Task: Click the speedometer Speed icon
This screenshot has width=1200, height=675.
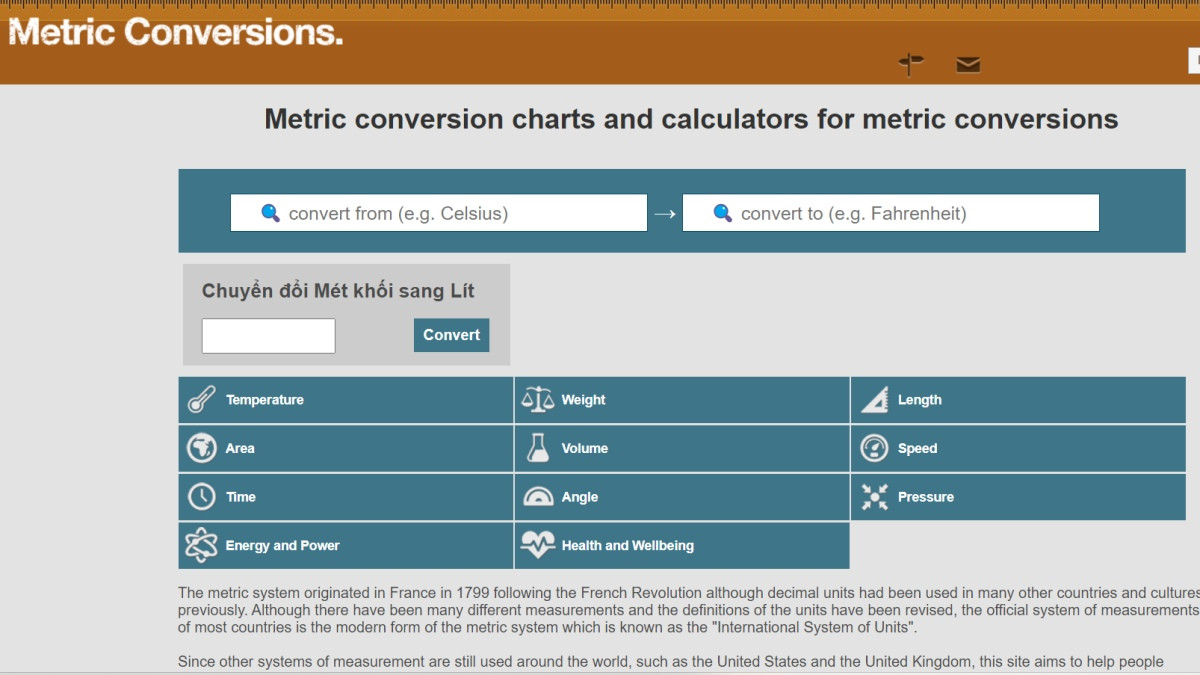Action: coord(874,448)
